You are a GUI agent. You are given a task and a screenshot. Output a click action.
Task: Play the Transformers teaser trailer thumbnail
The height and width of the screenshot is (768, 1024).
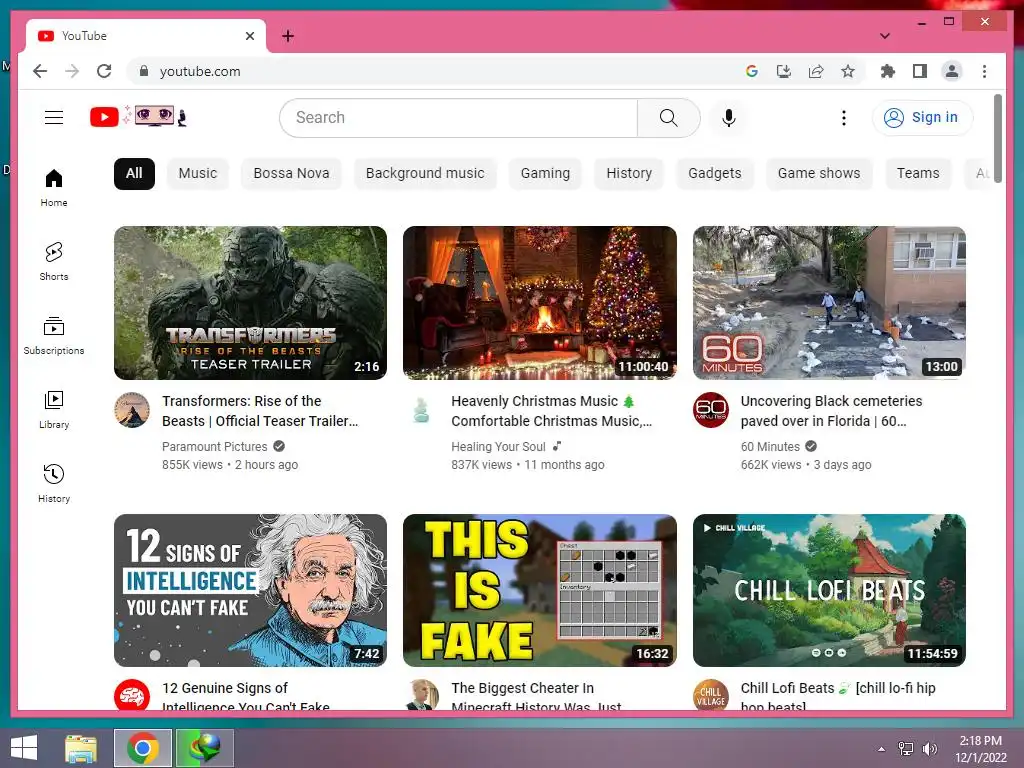250,303
